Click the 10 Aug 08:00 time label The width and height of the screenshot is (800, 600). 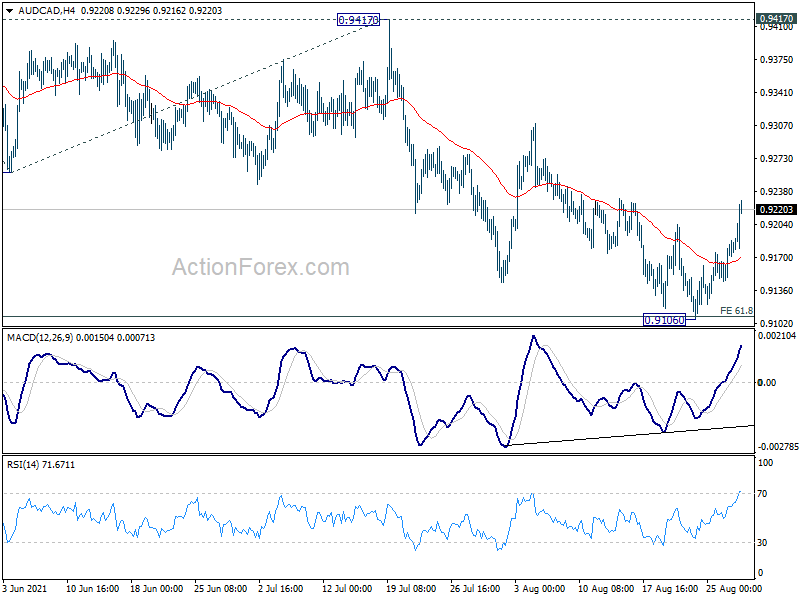coord(606,589)
